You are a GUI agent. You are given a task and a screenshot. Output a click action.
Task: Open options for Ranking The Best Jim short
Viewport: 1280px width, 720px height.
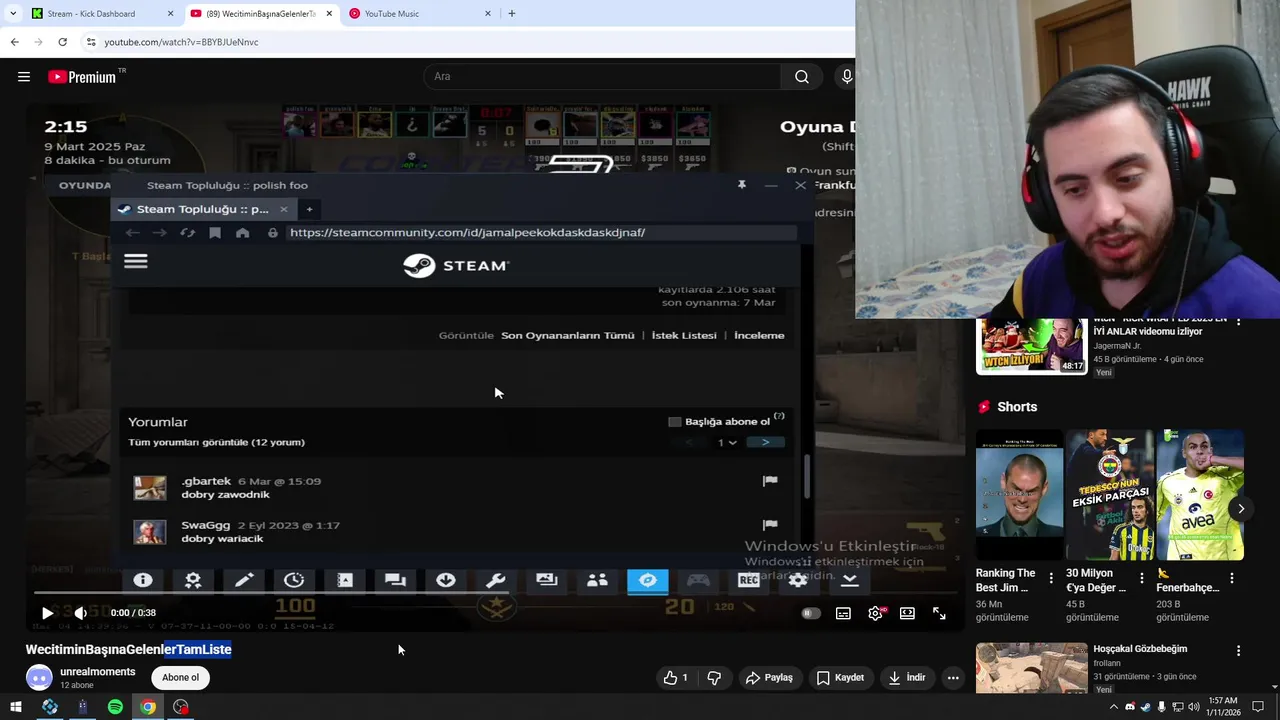point(1051,578)
